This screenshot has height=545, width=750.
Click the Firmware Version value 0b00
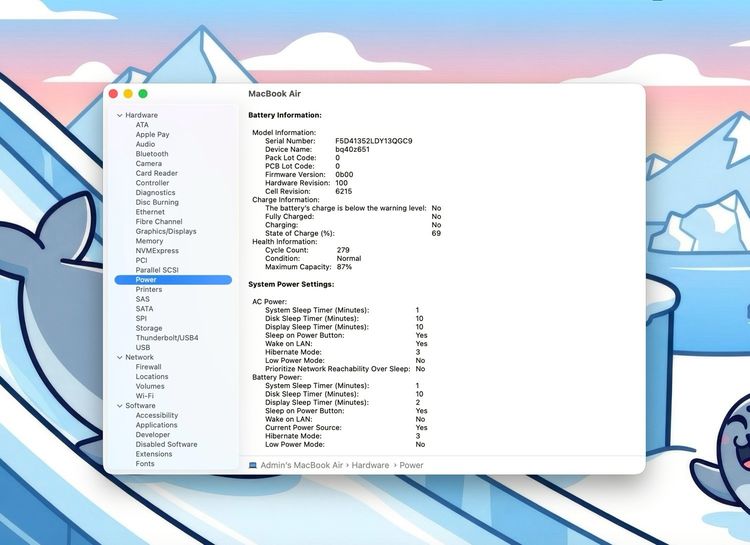[x=344, y=175]
